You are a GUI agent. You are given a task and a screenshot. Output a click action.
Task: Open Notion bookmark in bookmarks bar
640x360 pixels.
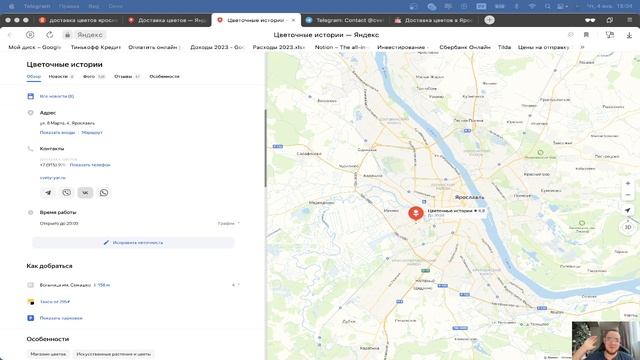[x=341, y=47]
